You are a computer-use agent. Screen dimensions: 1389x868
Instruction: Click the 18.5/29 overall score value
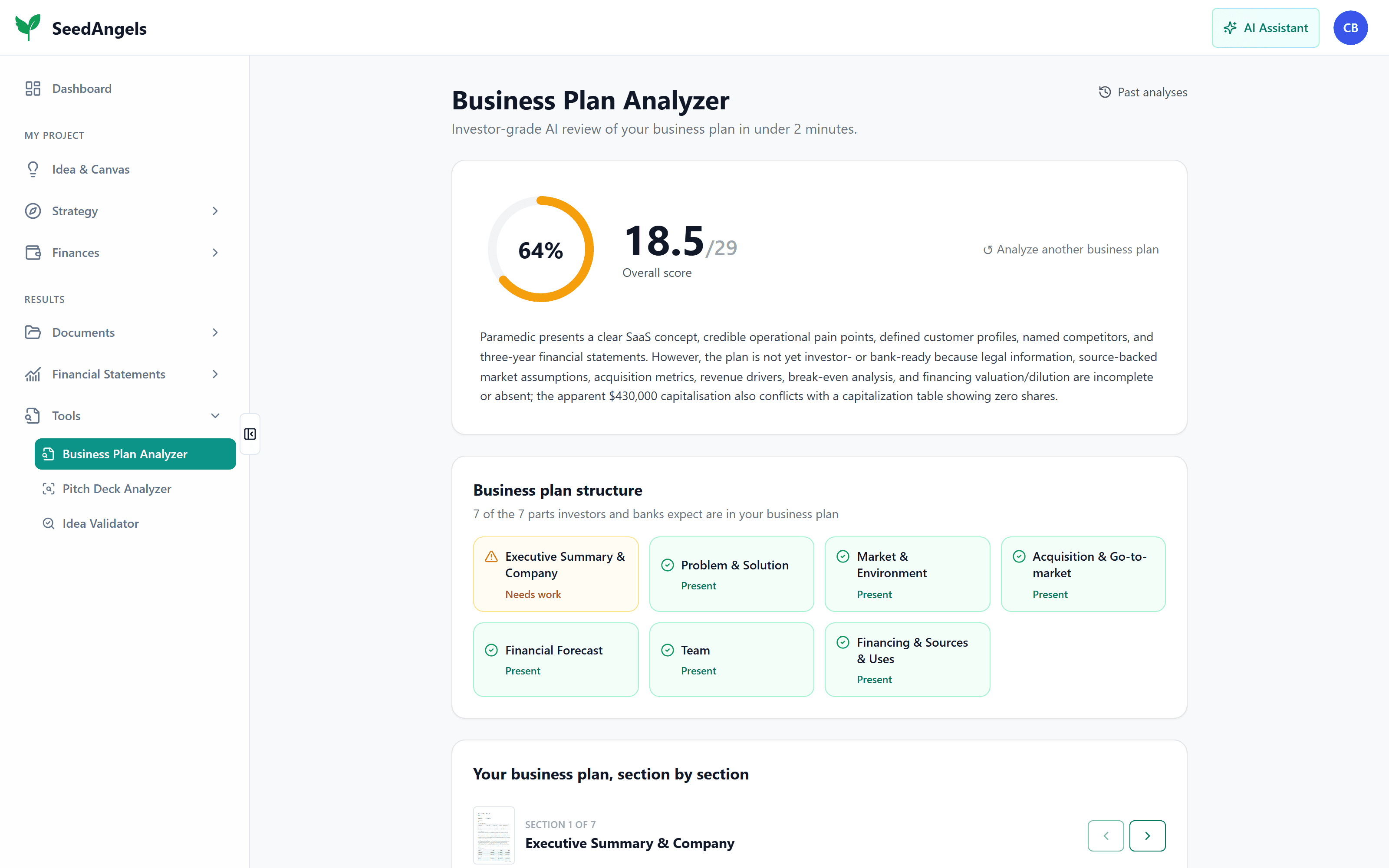(x=681, y=241)
